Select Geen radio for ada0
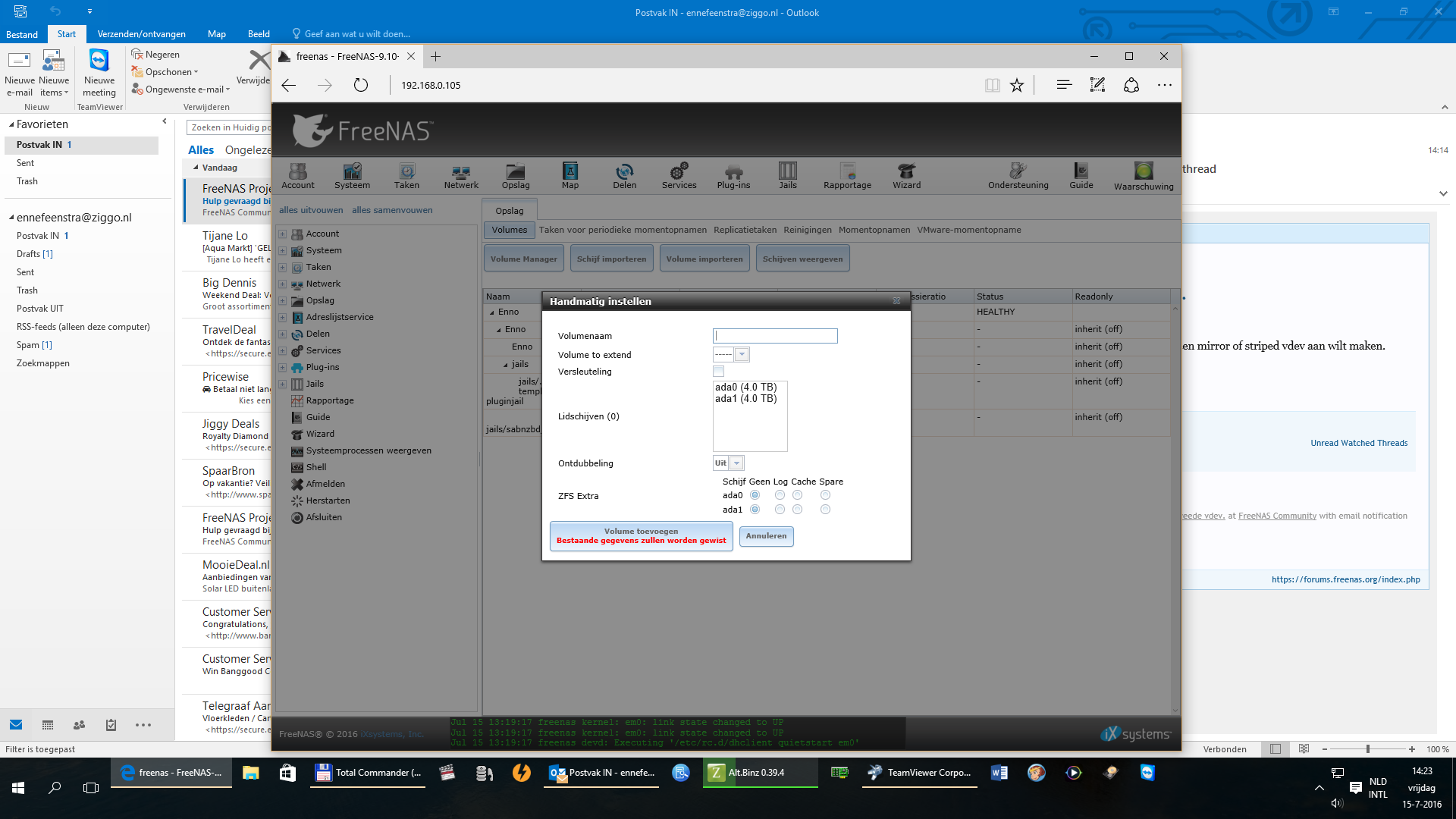This screenshot has height=819, width=1456. (x=755, y=495)
